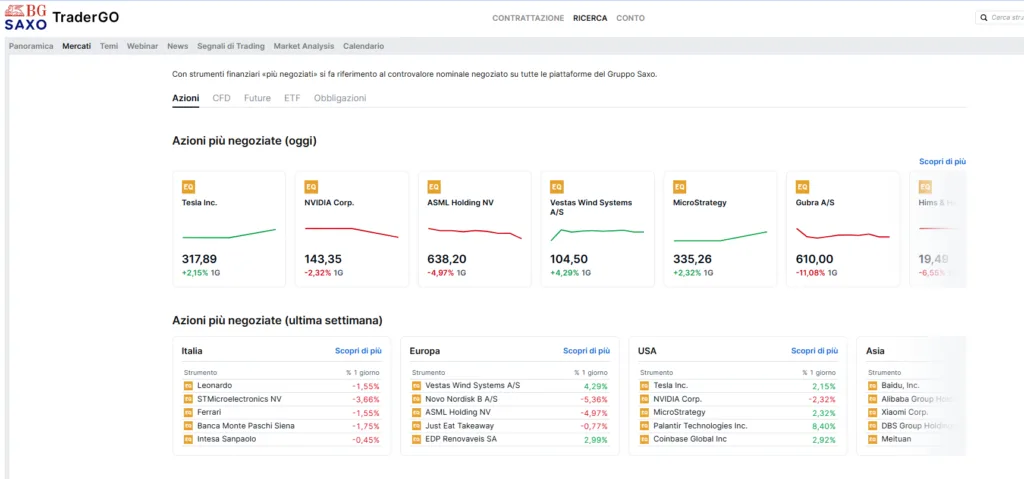Screen dimensions: 1024x479
Task: Click the 8,40% value for Palantir
Action: (824, 426)
